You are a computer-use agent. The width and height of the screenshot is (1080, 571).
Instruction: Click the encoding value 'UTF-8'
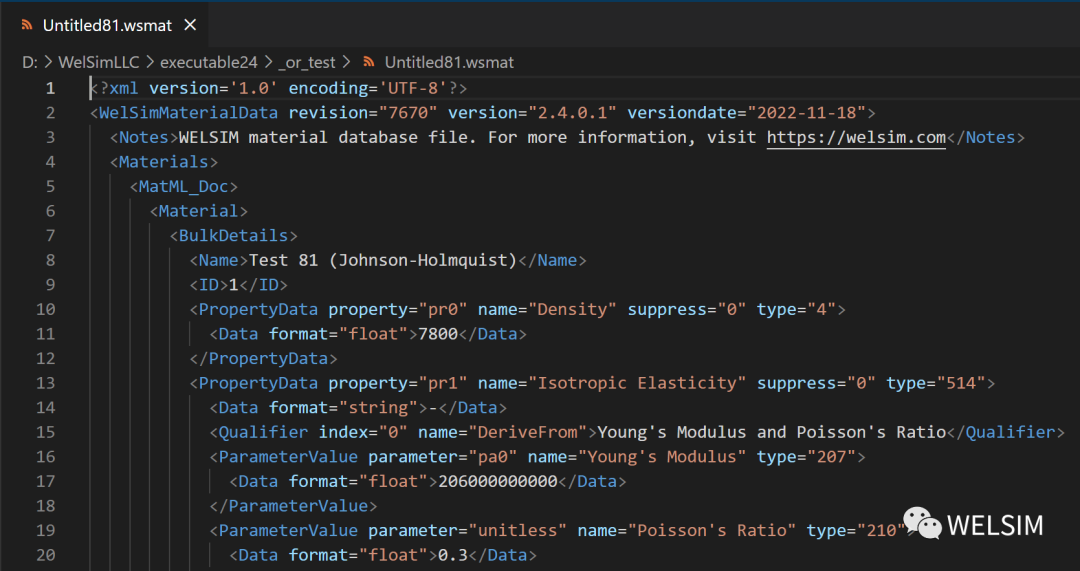(413, 88)
